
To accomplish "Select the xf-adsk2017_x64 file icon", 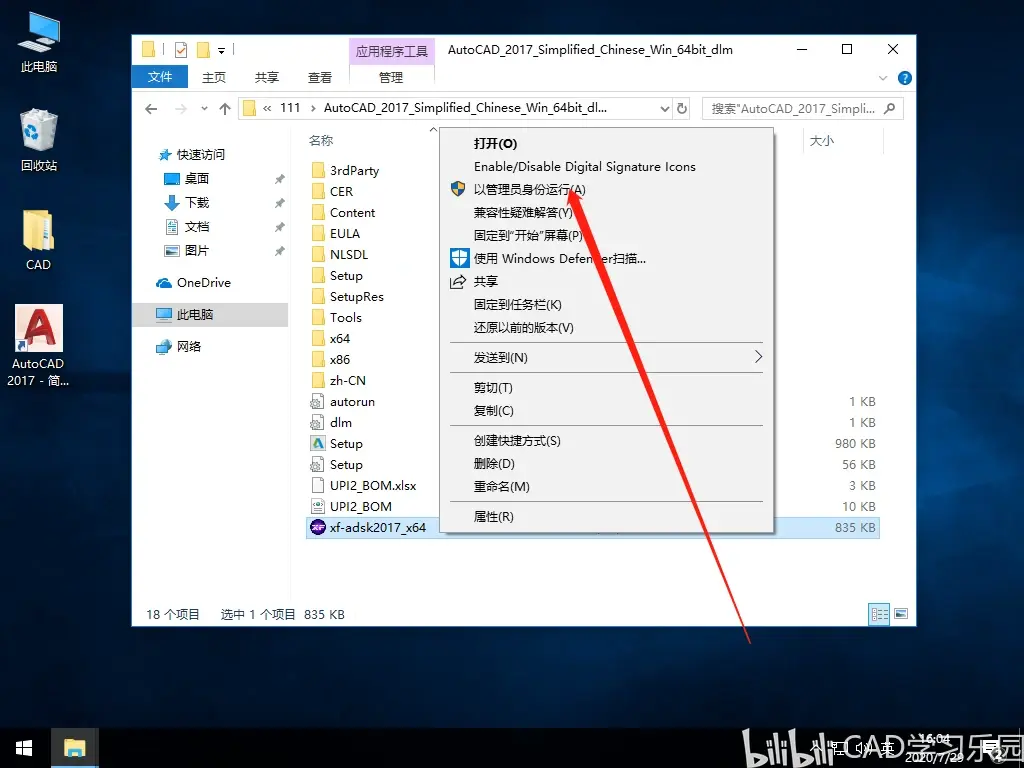I will 318,527.
